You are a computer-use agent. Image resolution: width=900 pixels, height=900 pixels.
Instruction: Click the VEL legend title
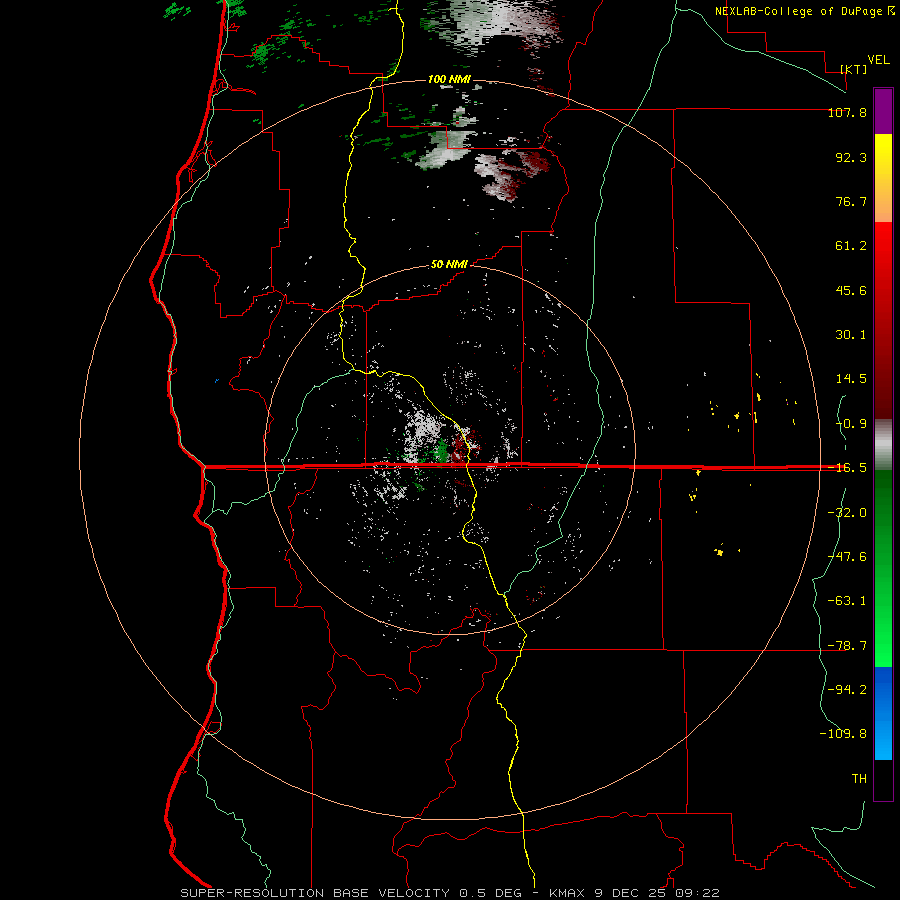(x=878, y=60)
